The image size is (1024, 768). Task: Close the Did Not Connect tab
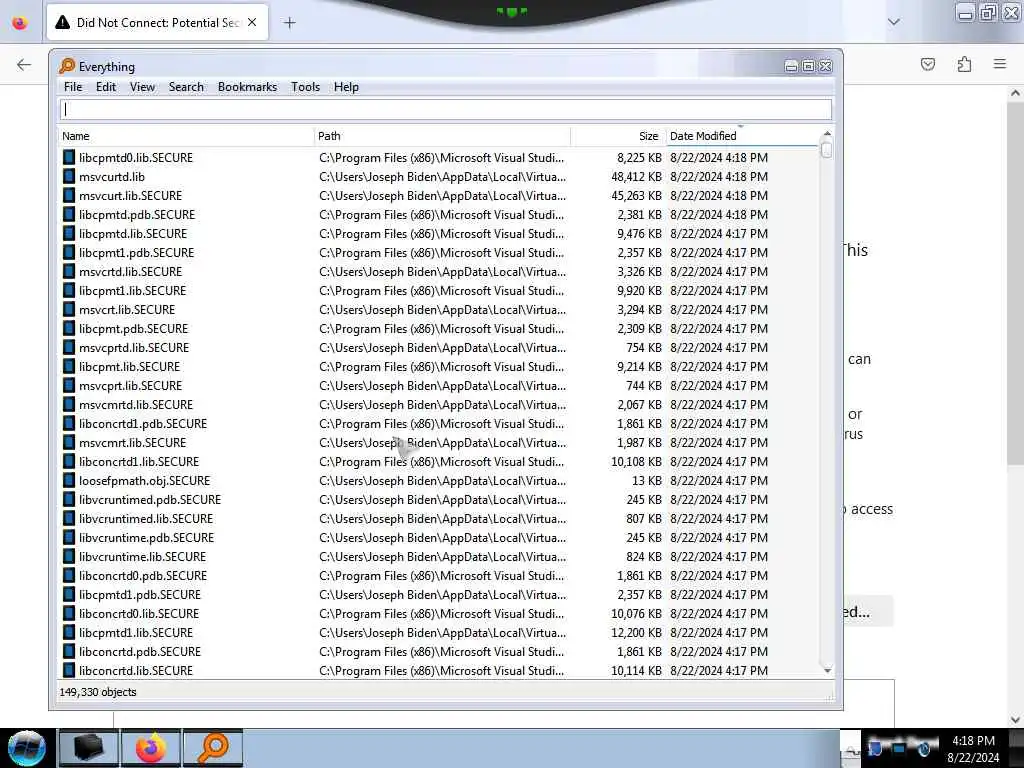(x=252, y=22)
